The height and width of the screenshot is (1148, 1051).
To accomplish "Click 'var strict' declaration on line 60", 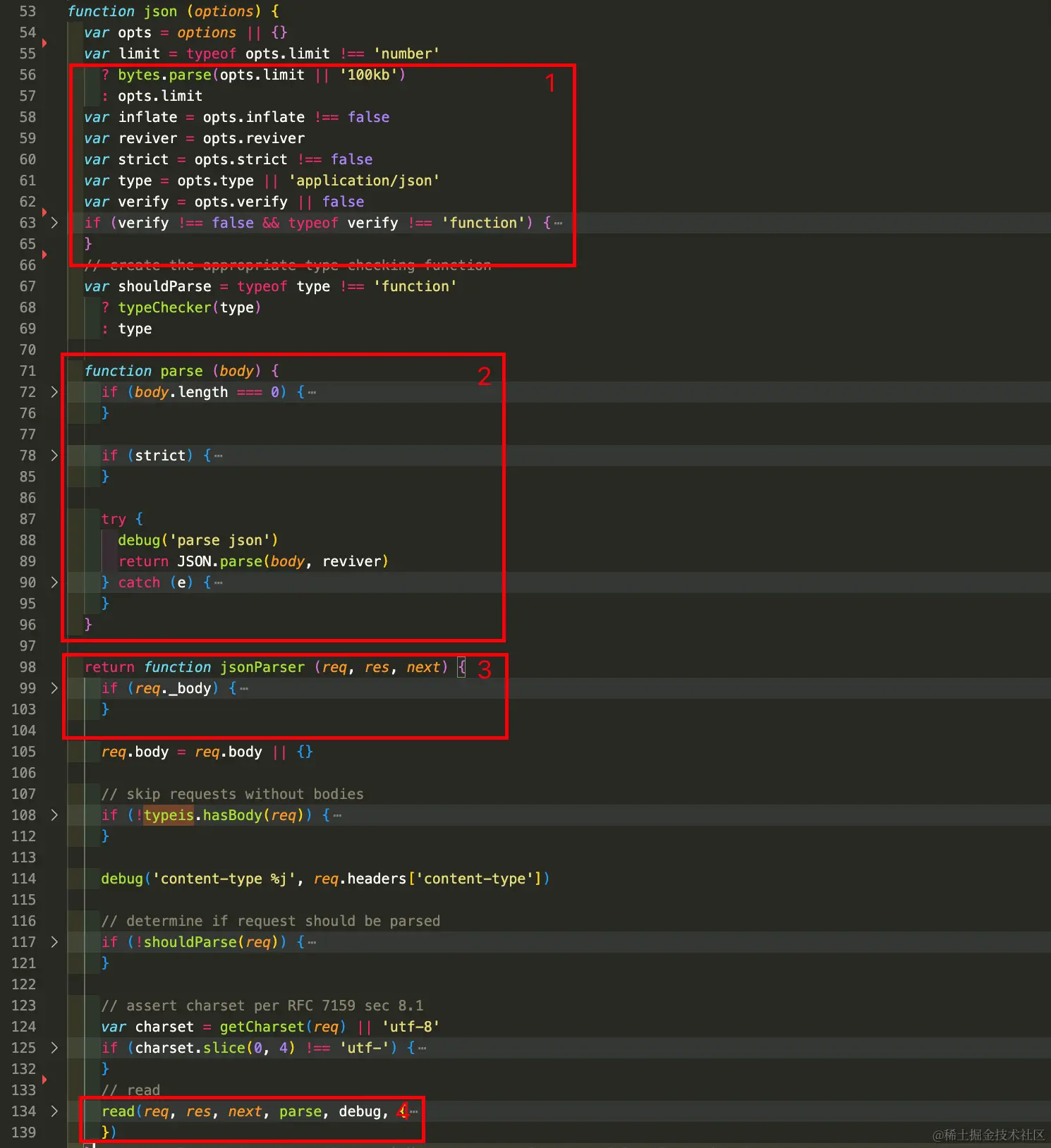I will [126, 159].
